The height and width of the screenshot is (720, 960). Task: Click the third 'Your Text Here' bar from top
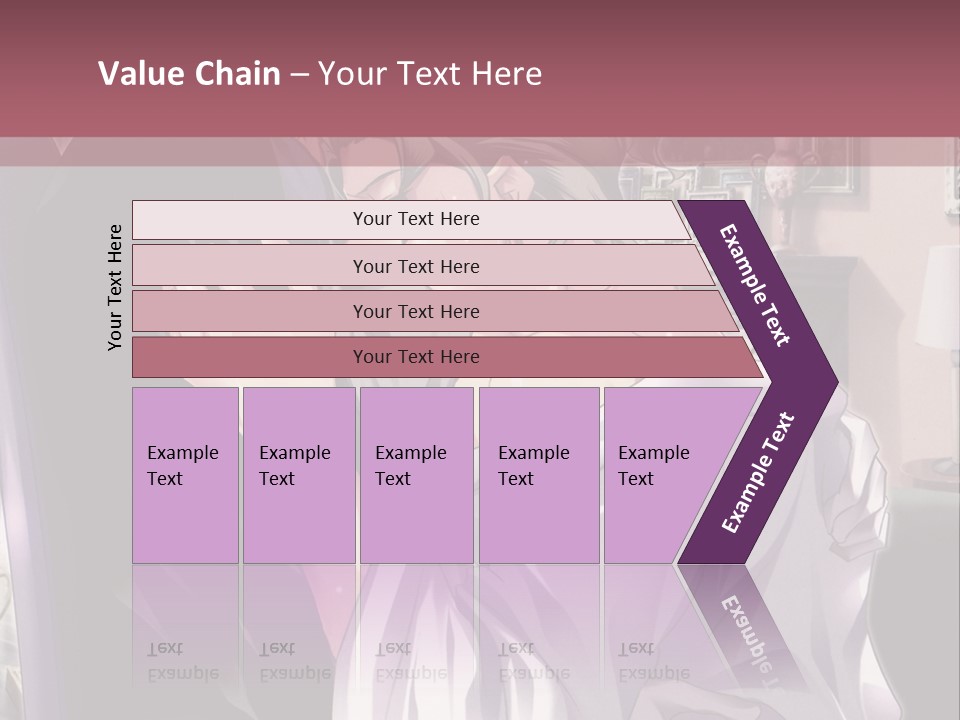pos(416,311)
